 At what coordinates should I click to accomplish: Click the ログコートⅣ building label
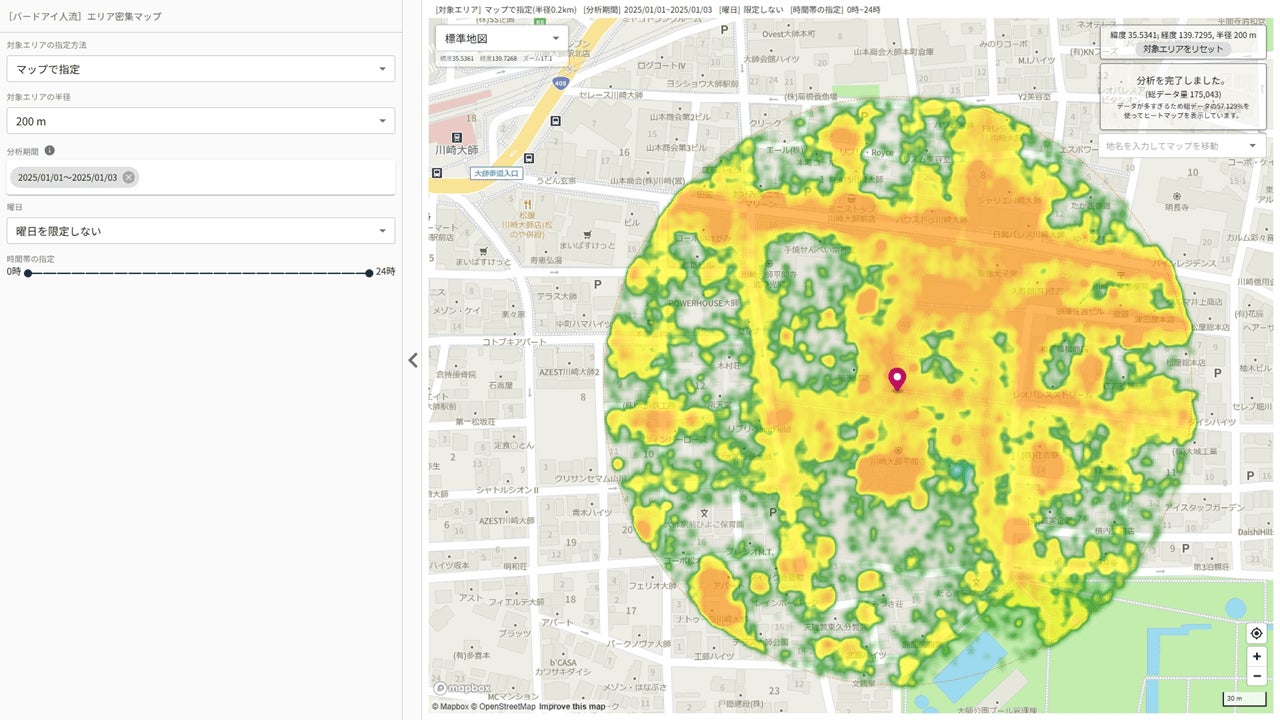tap(660, 65)
